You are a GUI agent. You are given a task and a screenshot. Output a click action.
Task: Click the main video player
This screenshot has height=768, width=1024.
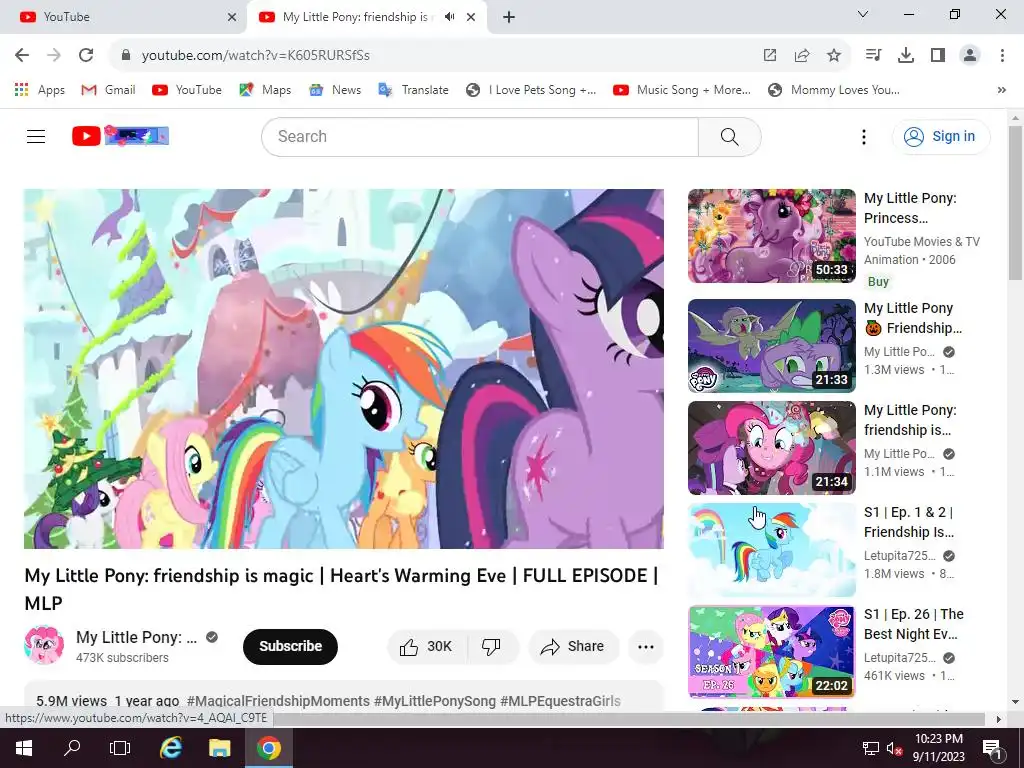344,369
